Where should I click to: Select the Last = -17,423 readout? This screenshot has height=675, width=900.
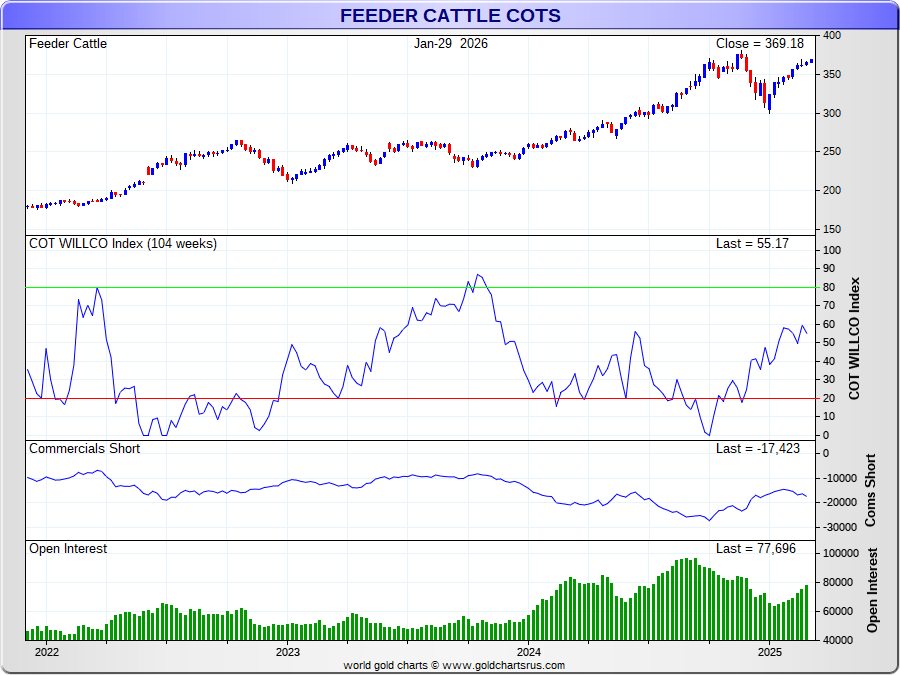point(758,449)
